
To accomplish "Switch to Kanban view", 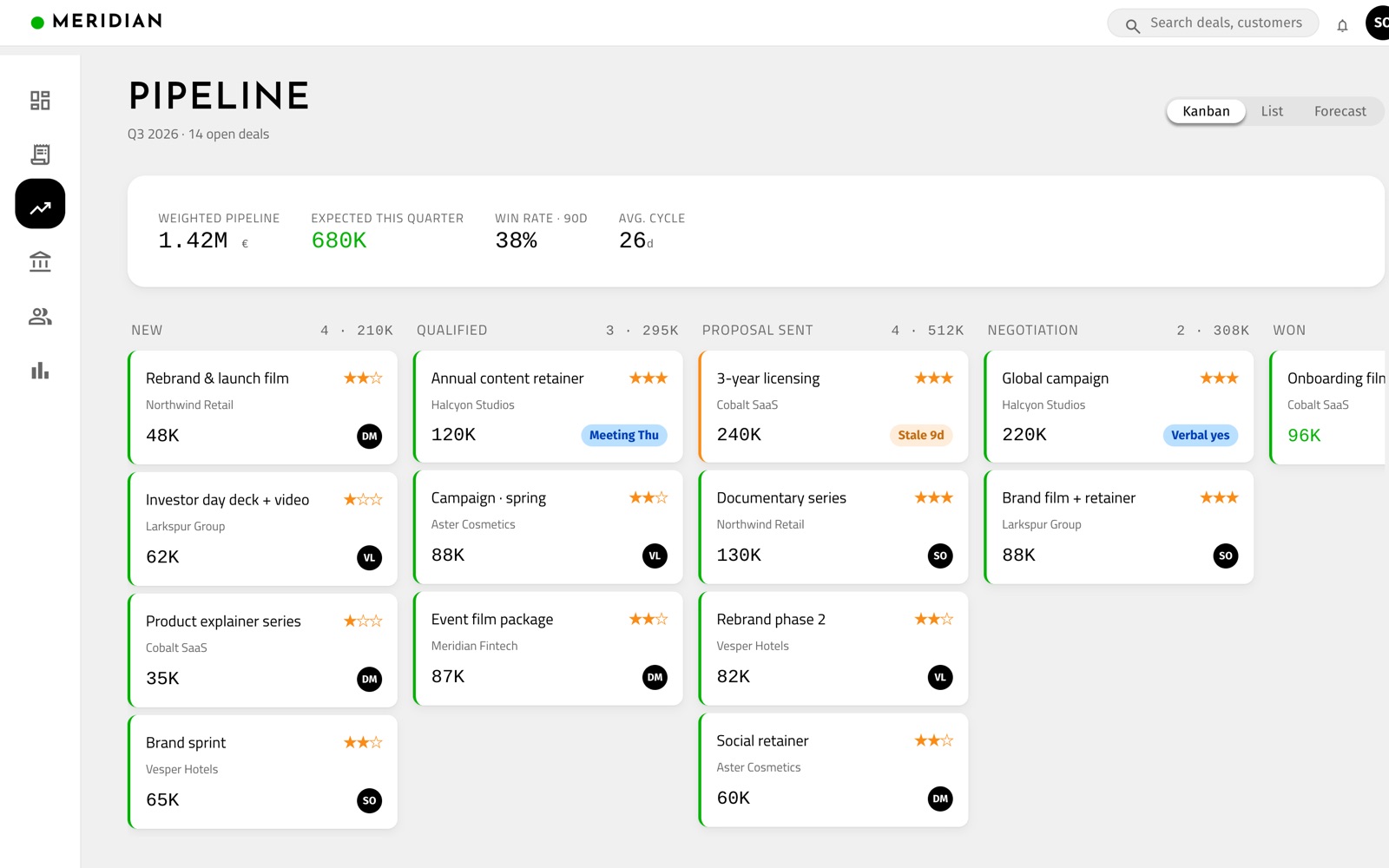I will [x=1206, y=111].
